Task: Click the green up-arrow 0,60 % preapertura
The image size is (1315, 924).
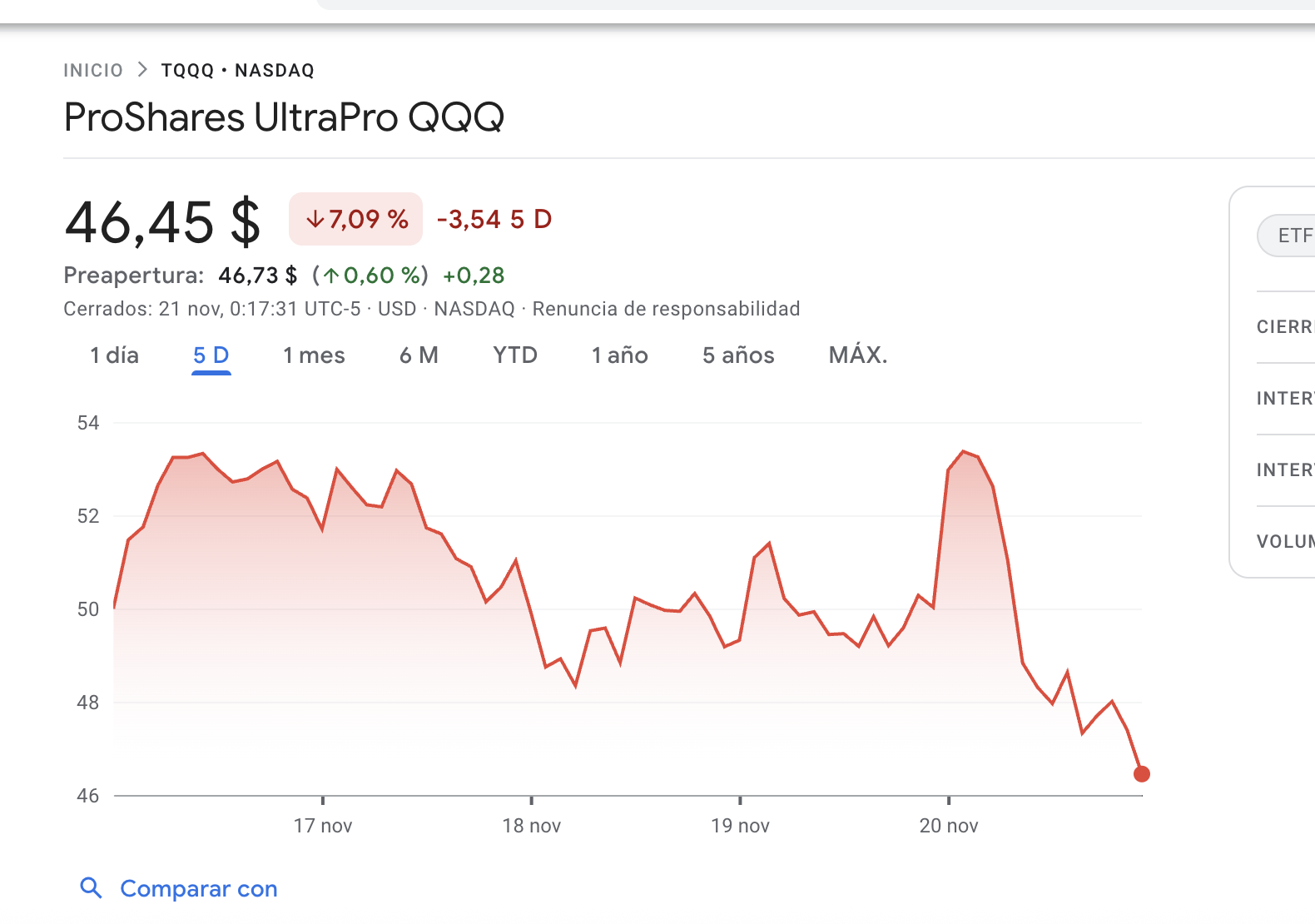Action: point(370,276)
